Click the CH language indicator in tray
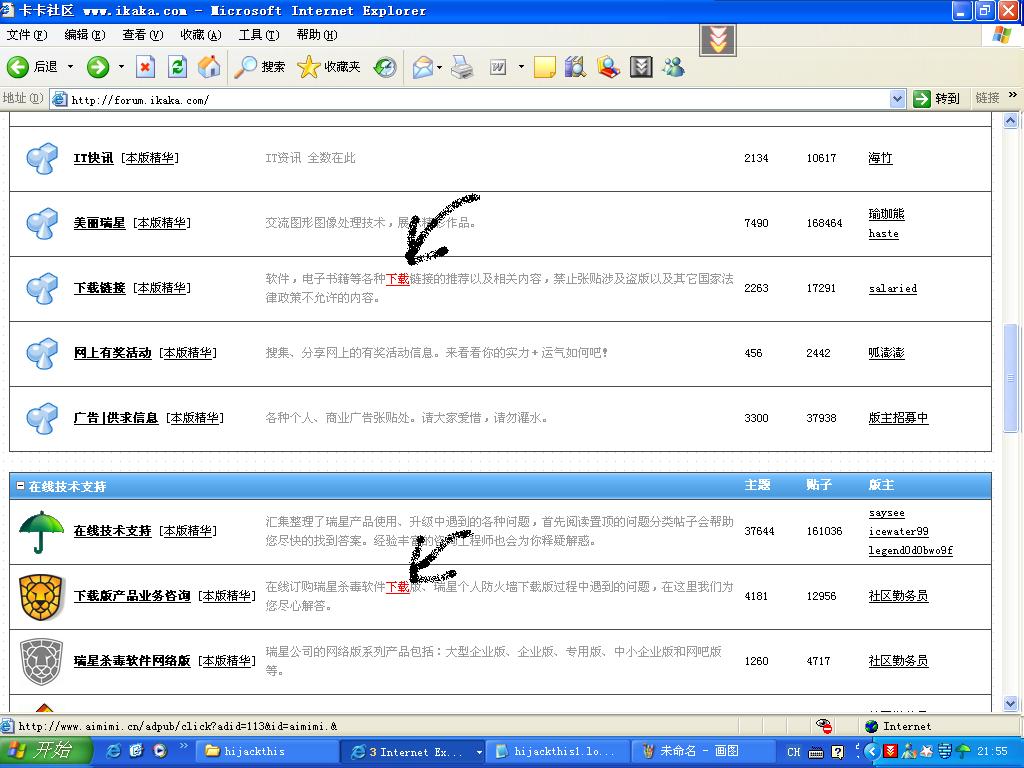 [x=793, y=752]
